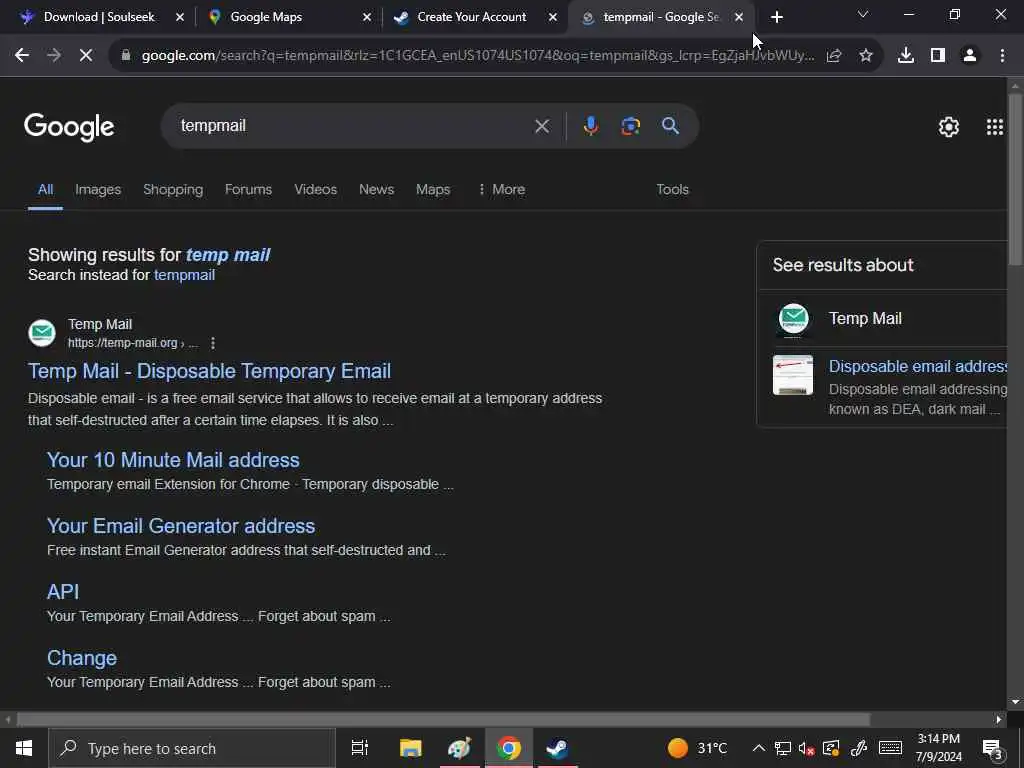Expand the More search filters menu
1024x768 pixels.
tap(502, 189)
